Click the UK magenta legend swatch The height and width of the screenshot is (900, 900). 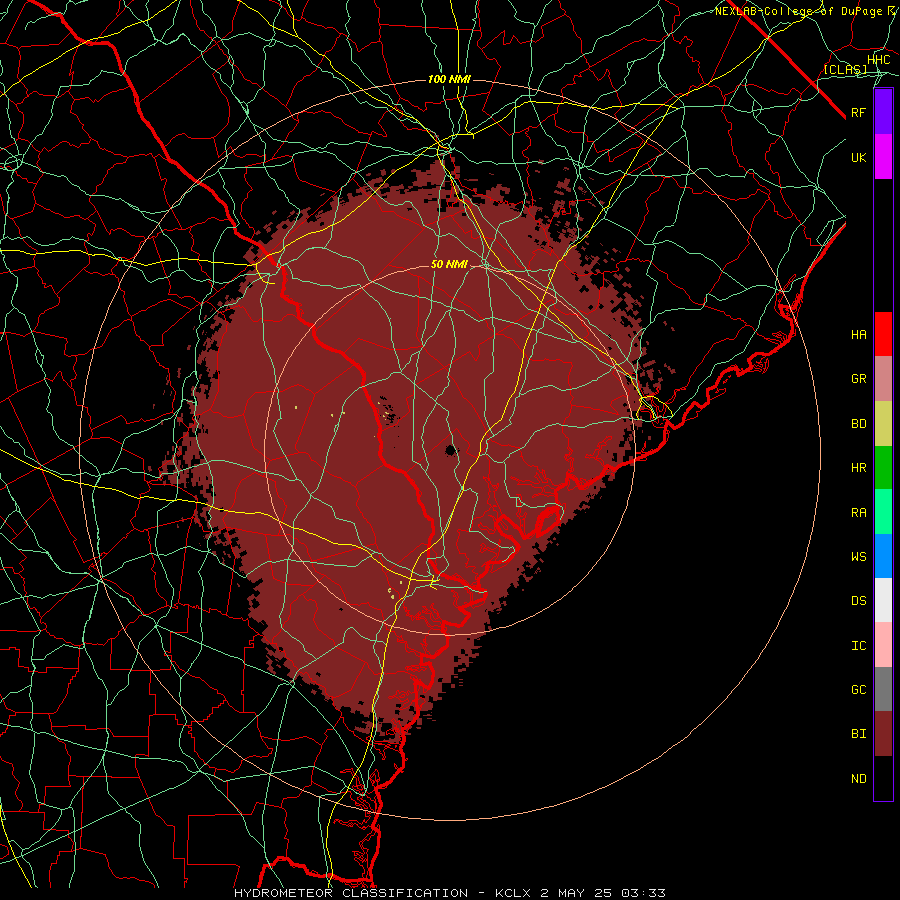(x=883, y=157)
